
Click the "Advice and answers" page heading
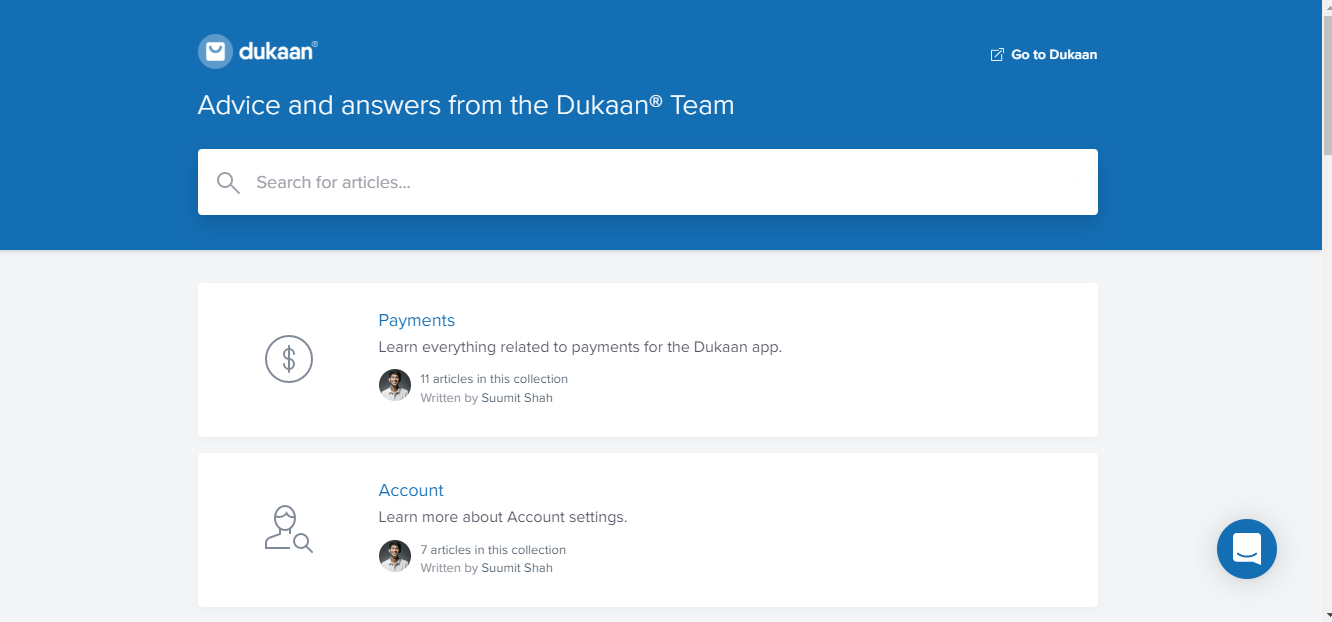(x=466, y=105)
